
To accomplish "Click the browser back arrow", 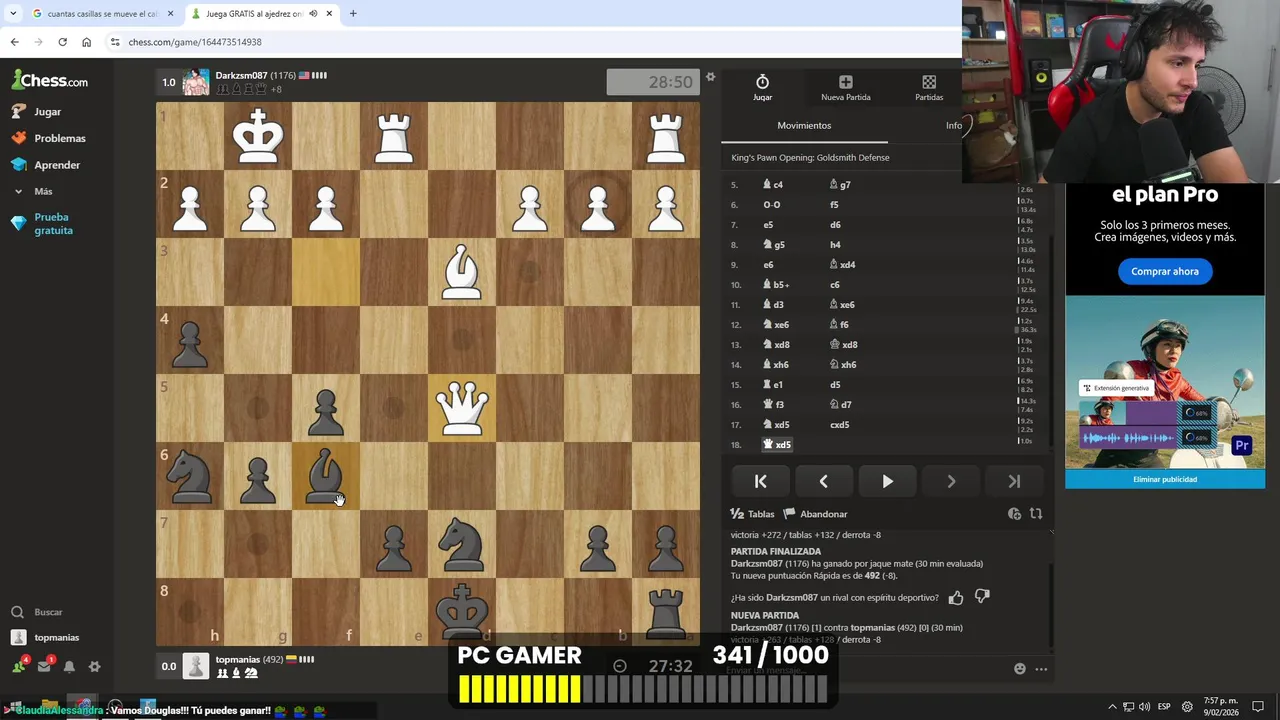I will click(x=14, y=42).
